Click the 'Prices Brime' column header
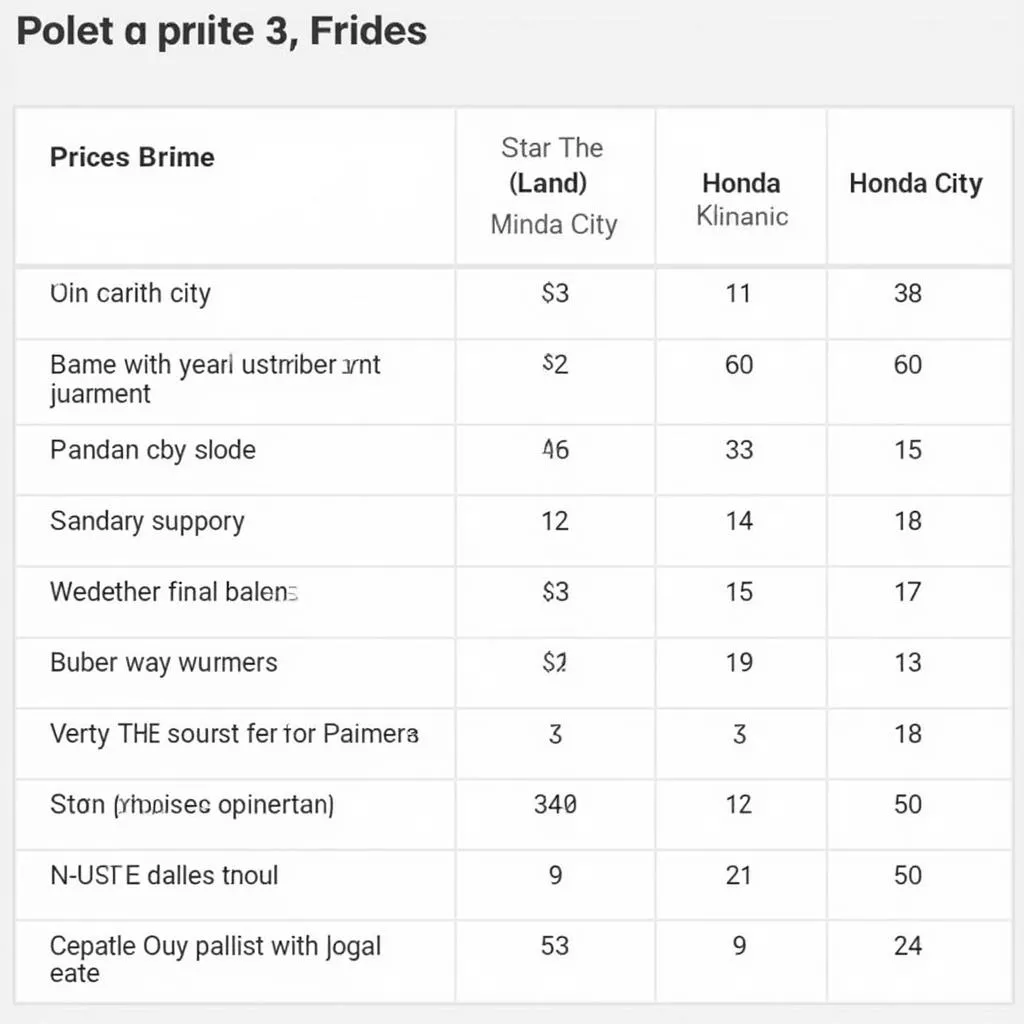 point(132,158)
